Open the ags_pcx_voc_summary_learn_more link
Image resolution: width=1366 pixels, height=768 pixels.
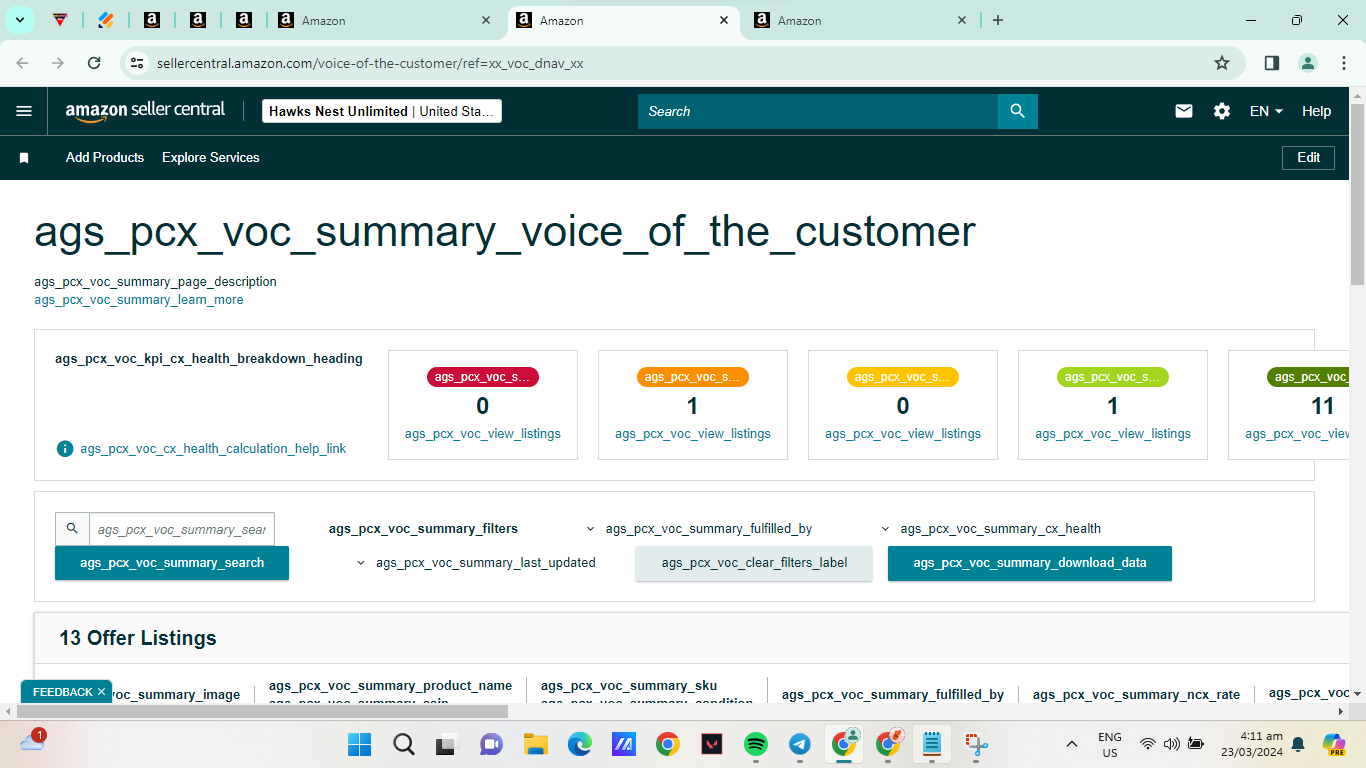(x=139, y=299)
